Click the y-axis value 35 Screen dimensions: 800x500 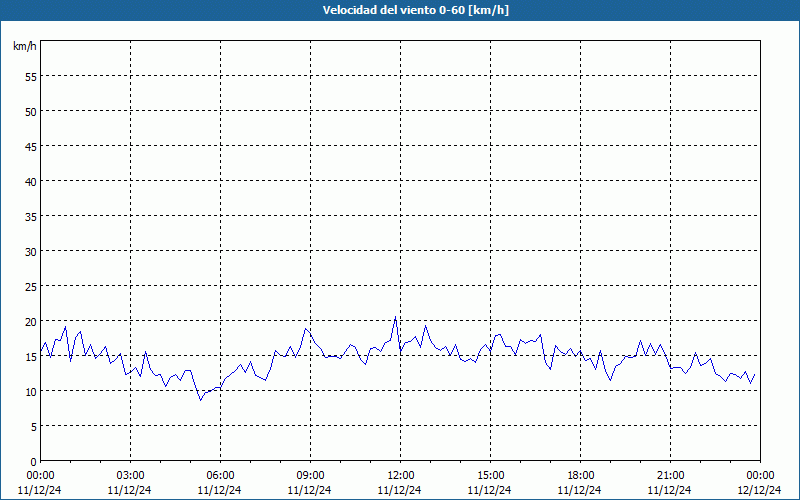[x=31, y=217]
